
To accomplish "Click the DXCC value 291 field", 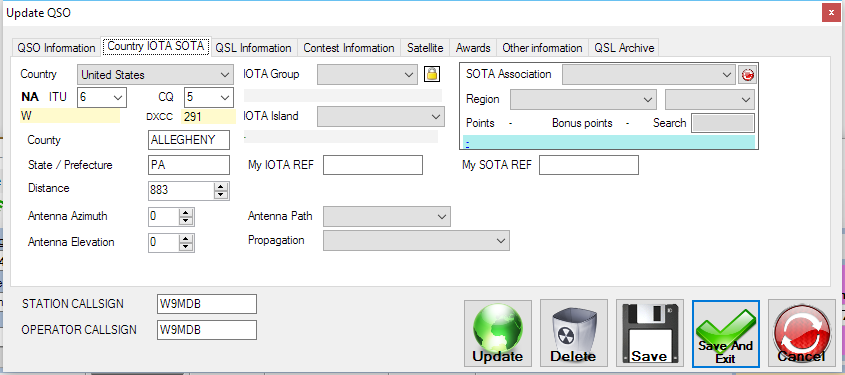I will [209, 116].
